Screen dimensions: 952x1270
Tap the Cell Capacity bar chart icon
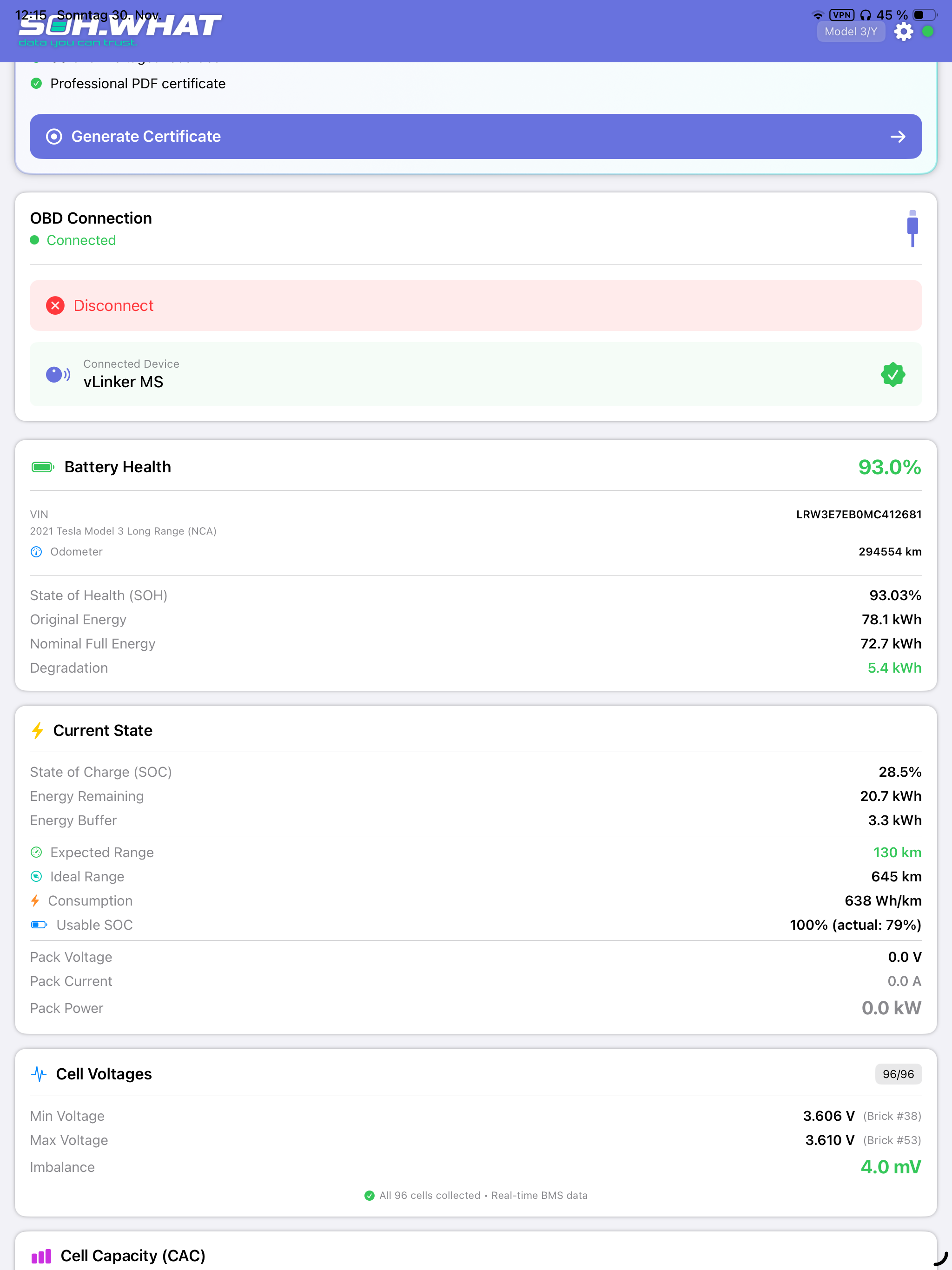pos(41,1256)
